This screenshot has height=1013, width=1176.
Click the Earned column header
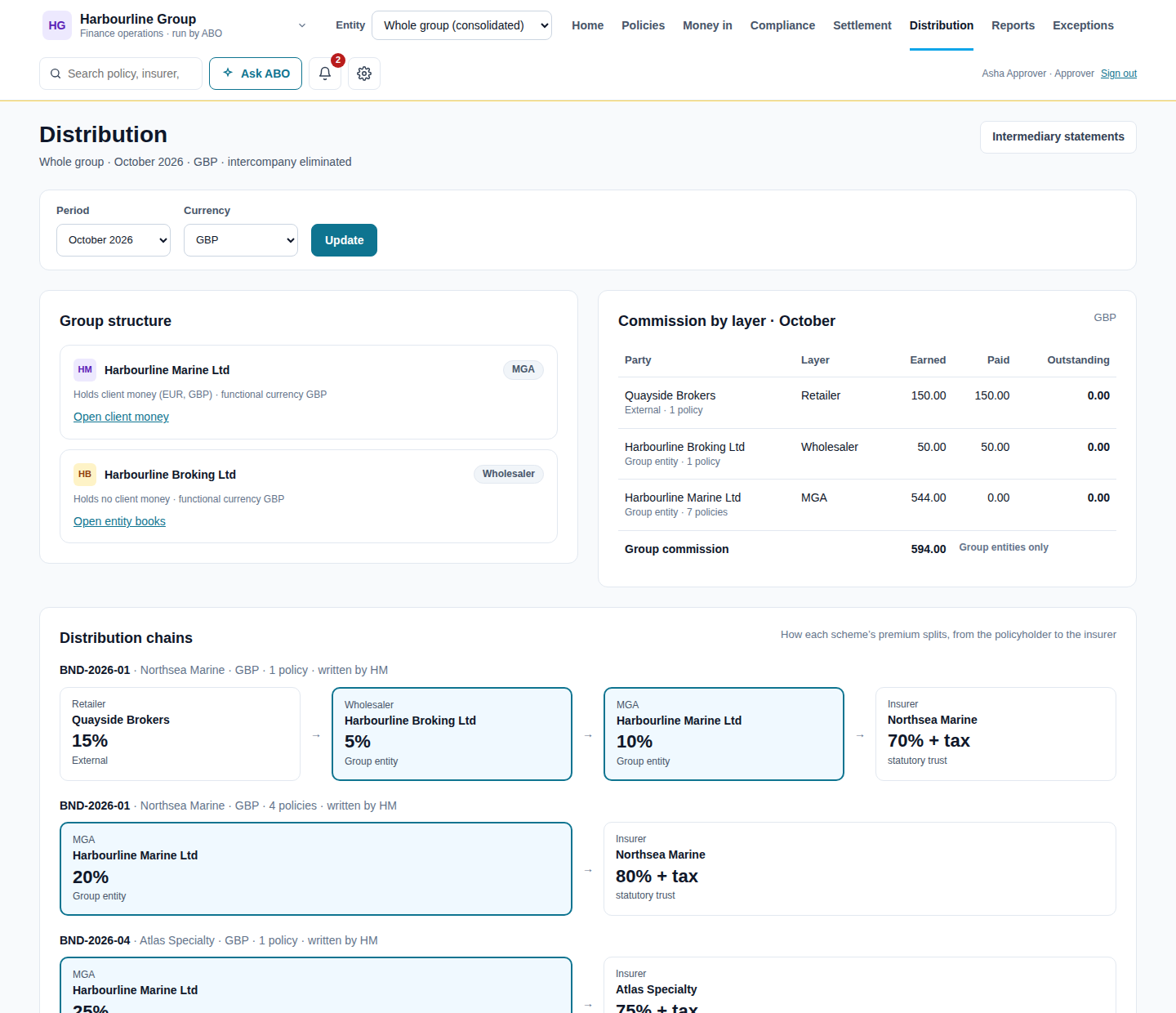[928, 360]
